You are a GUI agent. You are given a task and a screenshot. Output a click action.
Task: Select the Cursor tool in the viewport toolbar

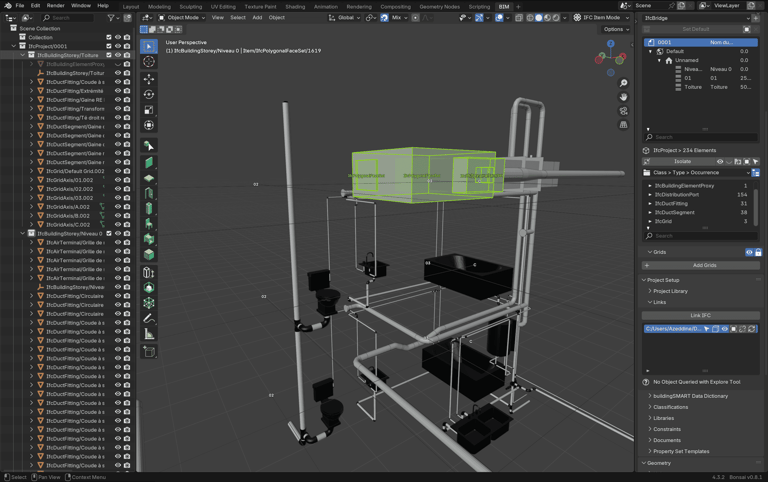(149, 62)
